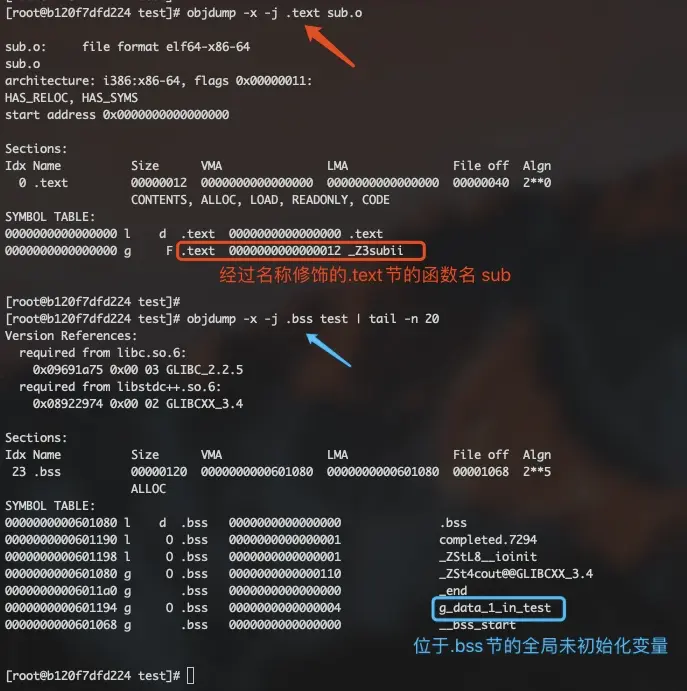Click the terminal cursor block at prompt

[190, 675]
